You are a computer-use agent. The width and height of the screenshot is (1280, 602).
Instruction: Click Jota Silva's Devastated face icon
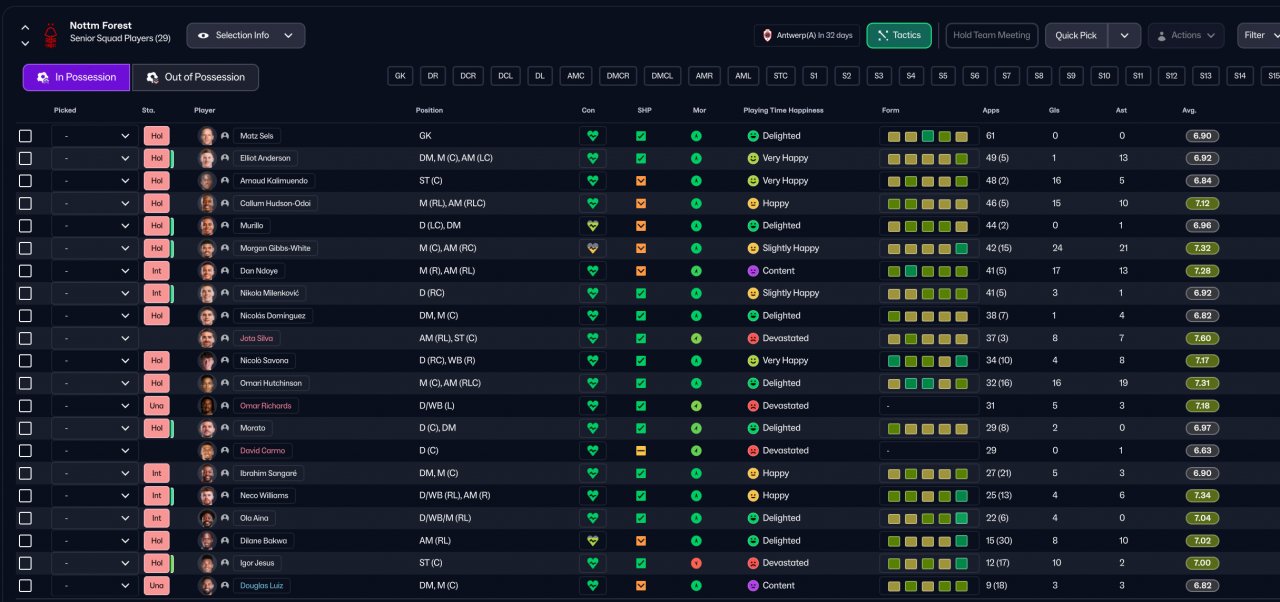pyautogui.click(x=753, y=338)
